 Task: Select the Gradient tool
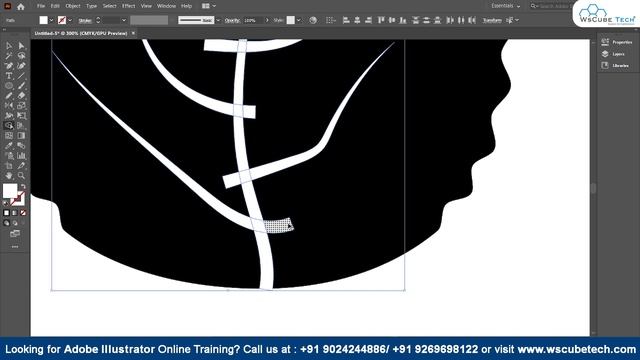coord(21,136)
